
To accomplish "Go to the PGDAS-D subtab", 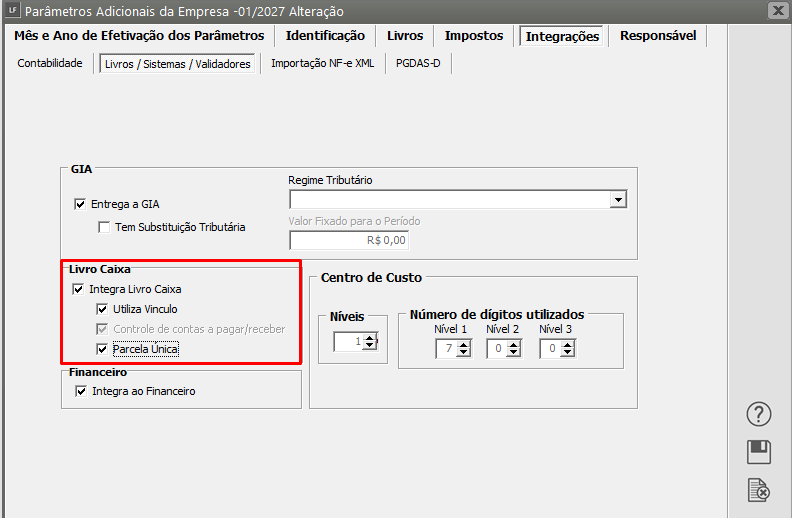I will tap(419, 63).
